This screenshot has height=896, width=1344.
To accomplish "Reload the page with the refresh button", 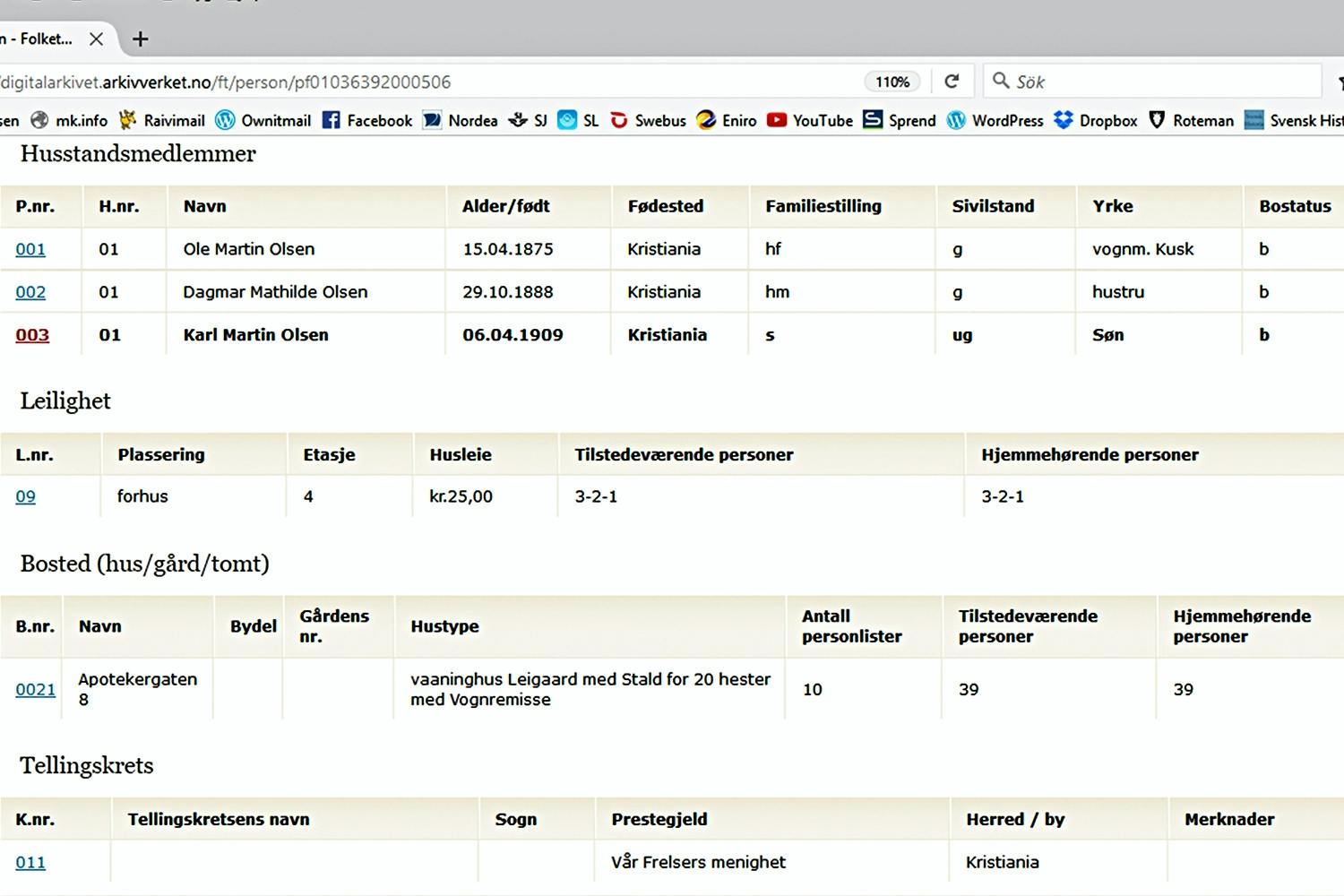I will 952,82.
